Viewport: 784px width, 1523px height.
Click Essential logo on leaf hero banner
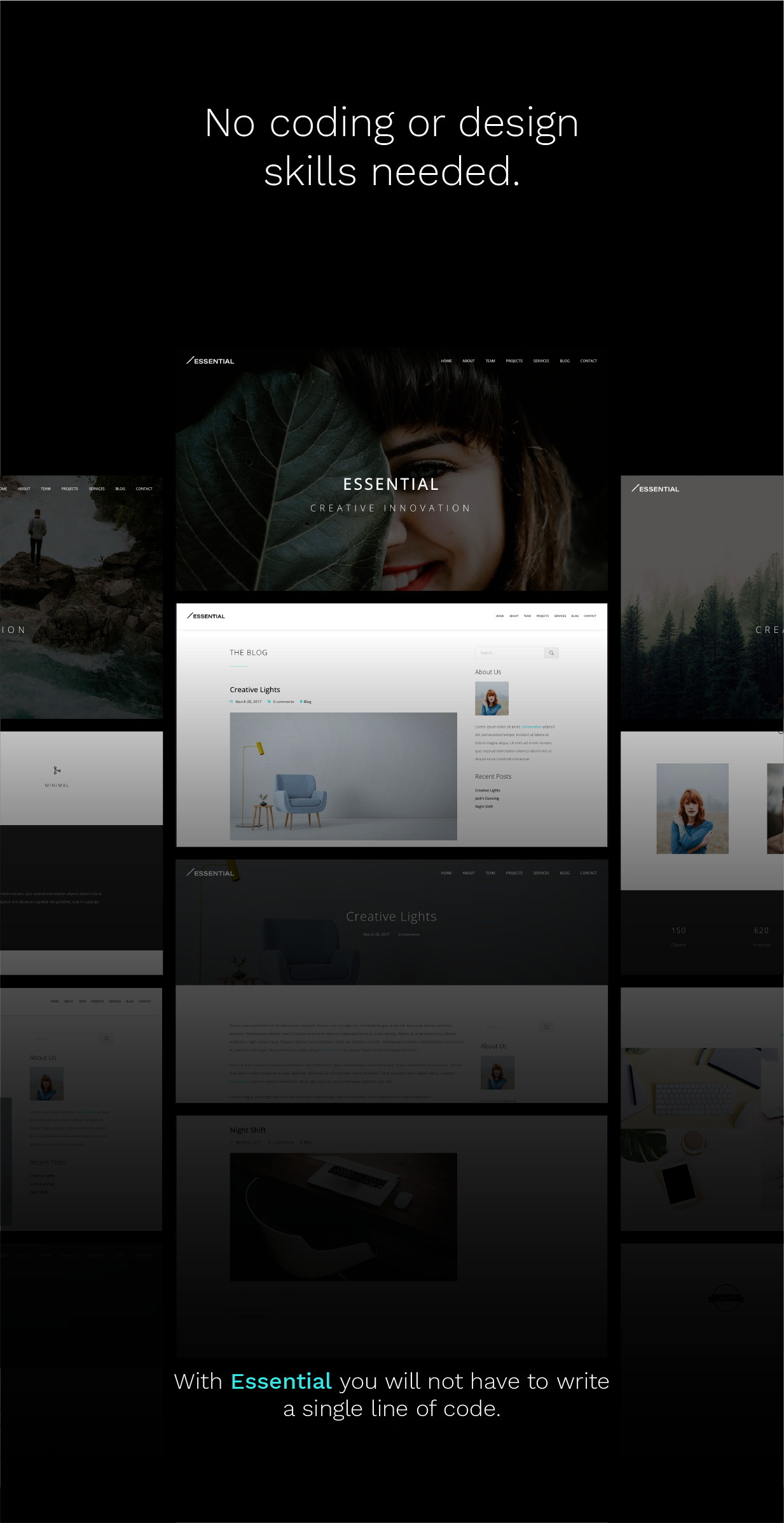[x=210, y=361]
